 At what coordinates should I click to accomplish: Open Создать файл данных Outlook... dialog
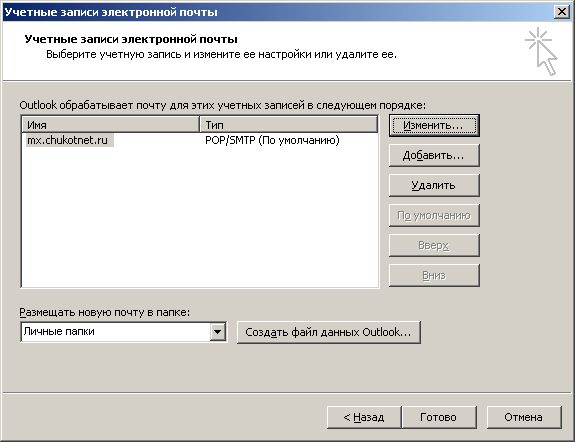(329, 332)
